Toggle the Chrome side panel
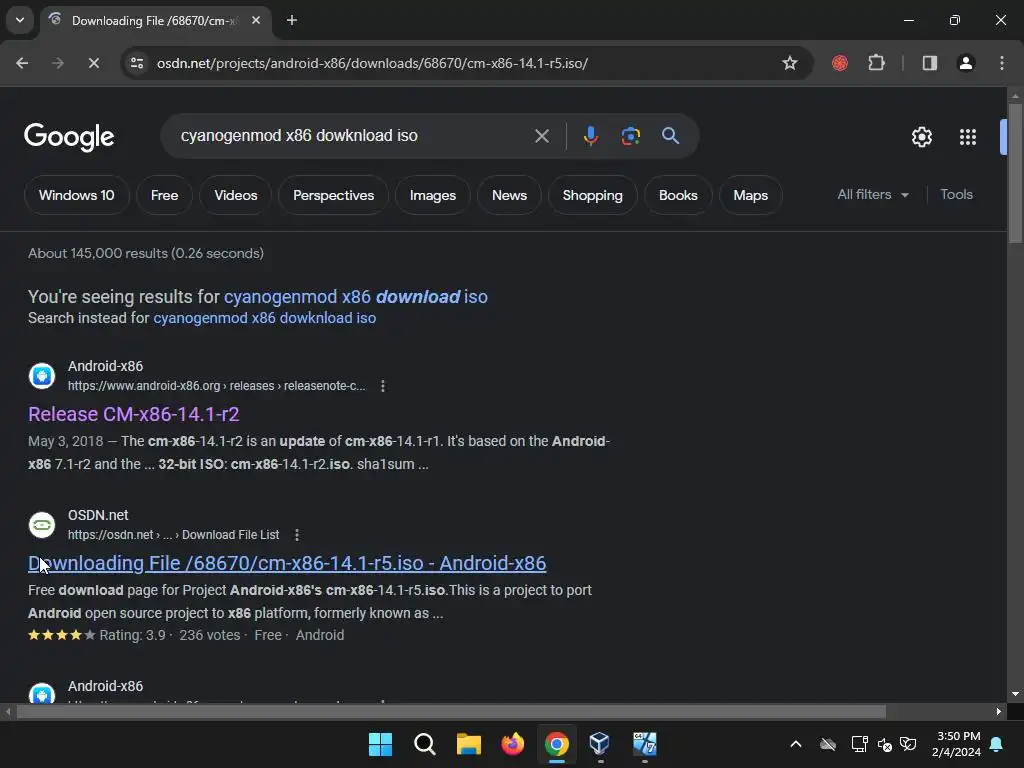The width and height of the screenshot is (1024, 768). click(x=929, y=63)
